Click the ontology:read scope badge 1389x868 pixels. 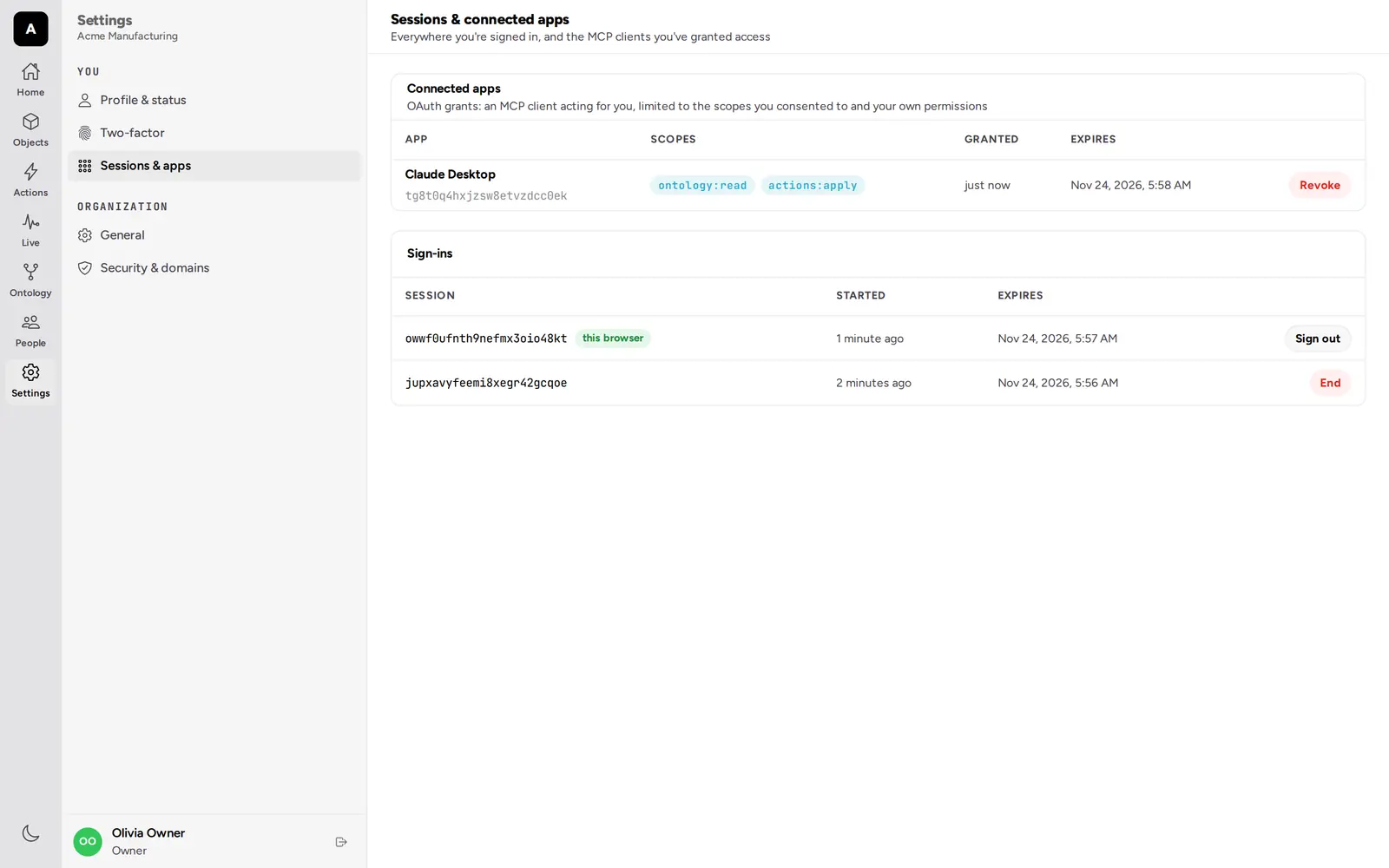coord(702,186)
